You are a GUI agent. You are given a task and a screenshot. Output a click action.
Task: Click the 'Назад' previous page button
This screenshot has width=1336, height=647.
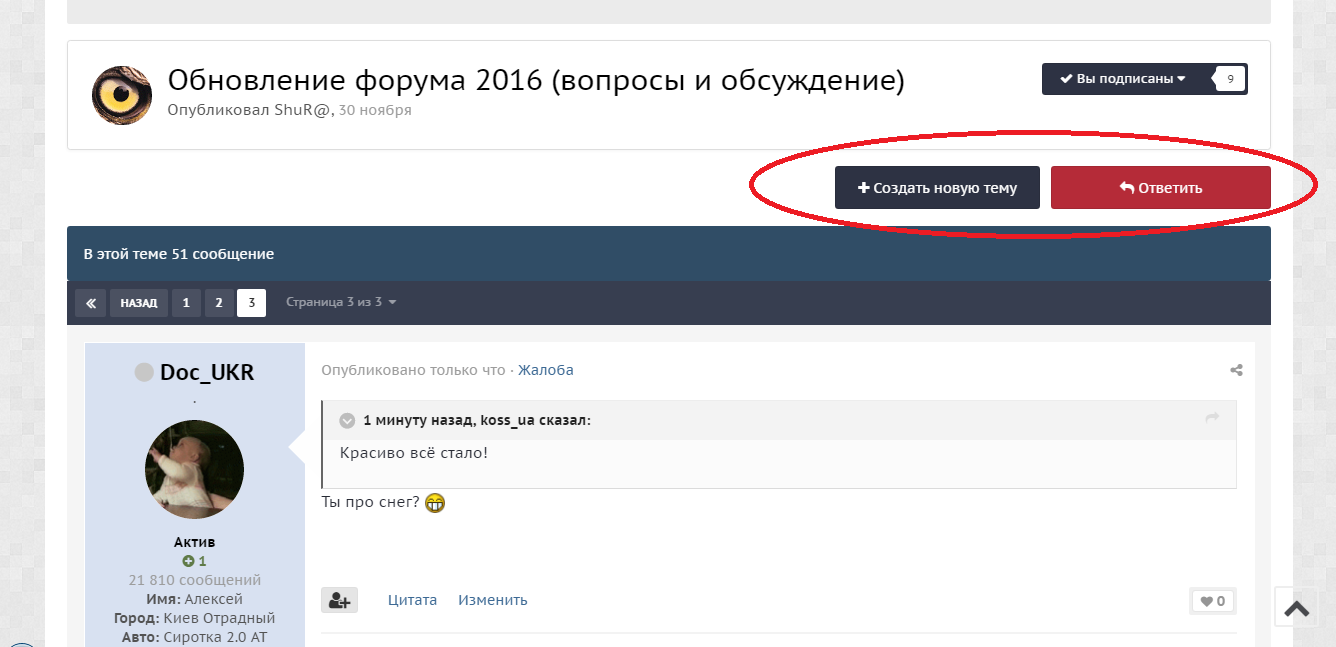(x=139, y=303)
